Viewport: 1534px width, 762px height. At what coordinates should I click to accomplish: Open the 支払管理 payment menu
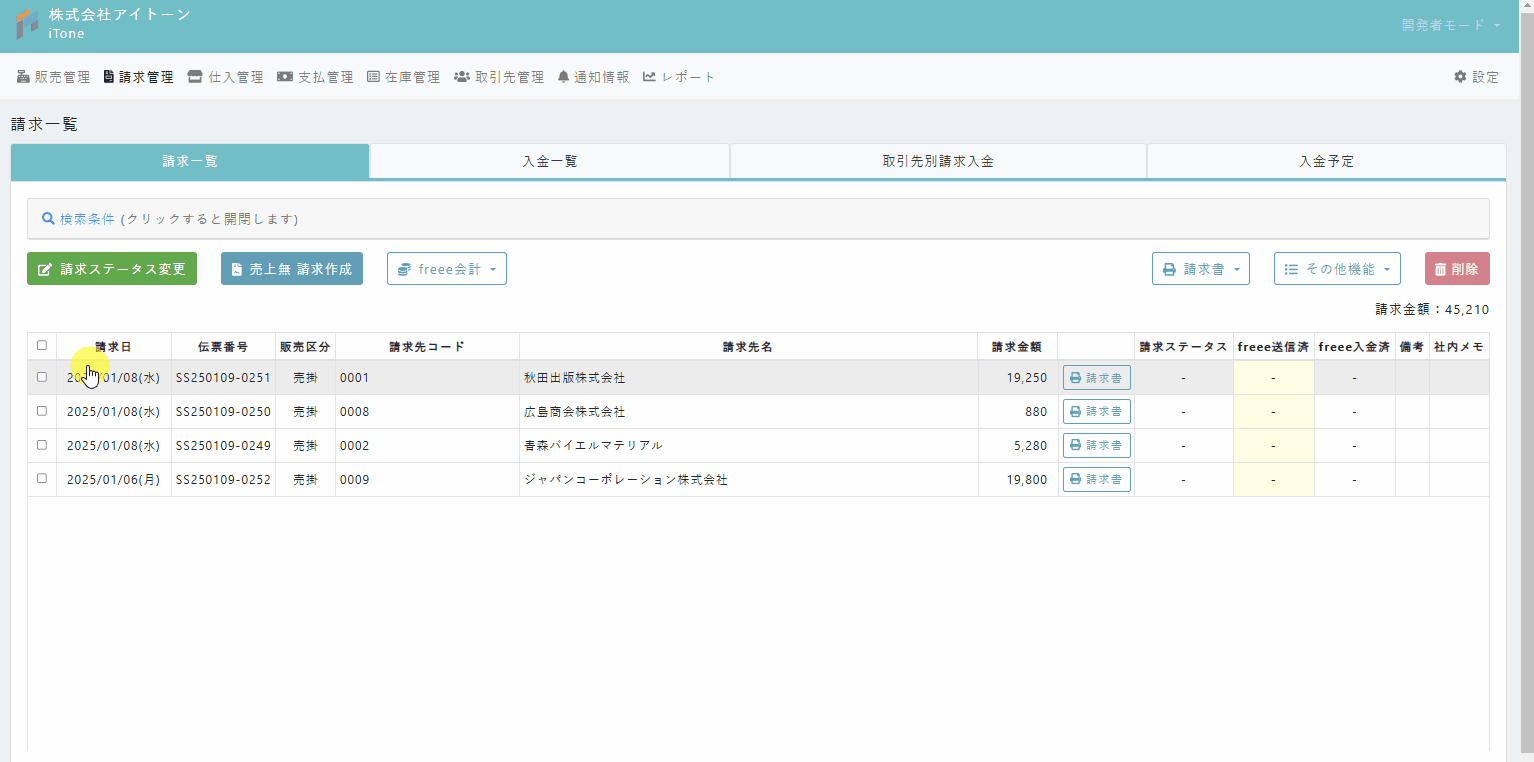(x=315, y=77)
